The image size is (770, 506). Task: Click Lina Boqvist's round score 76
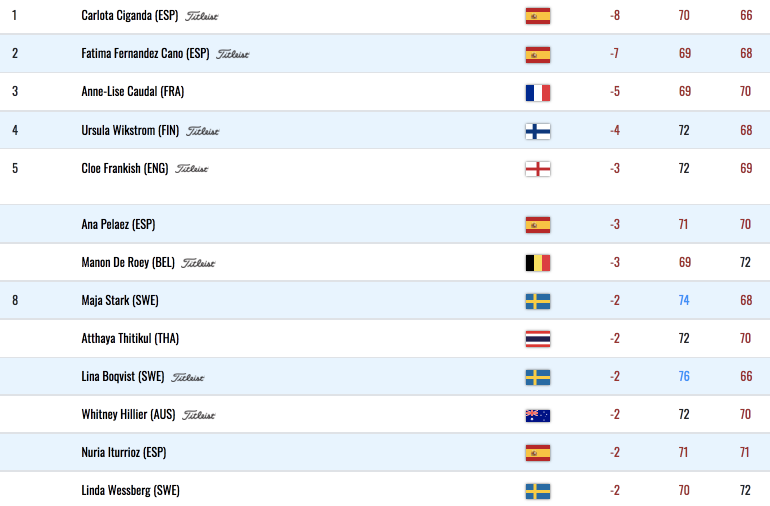click(x=684, y=376)
